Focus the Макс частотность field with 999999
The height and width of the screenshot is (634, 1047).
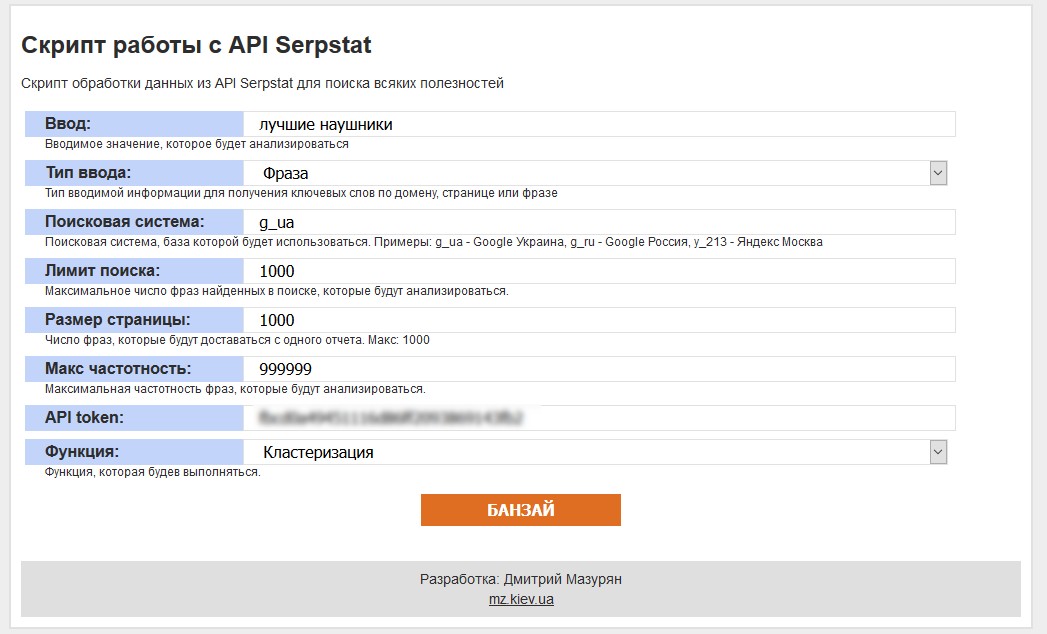[x=599, y=369]
